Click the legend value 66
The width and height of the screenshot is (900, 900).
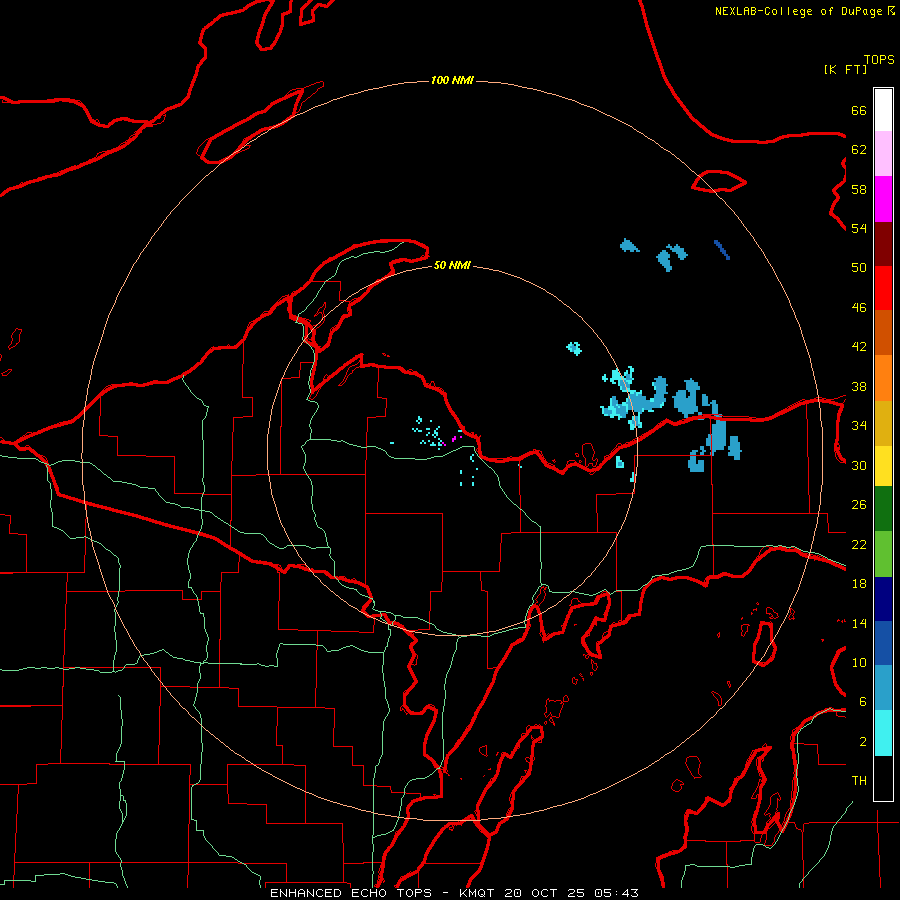pyautogui.click(x=859, y=110)
